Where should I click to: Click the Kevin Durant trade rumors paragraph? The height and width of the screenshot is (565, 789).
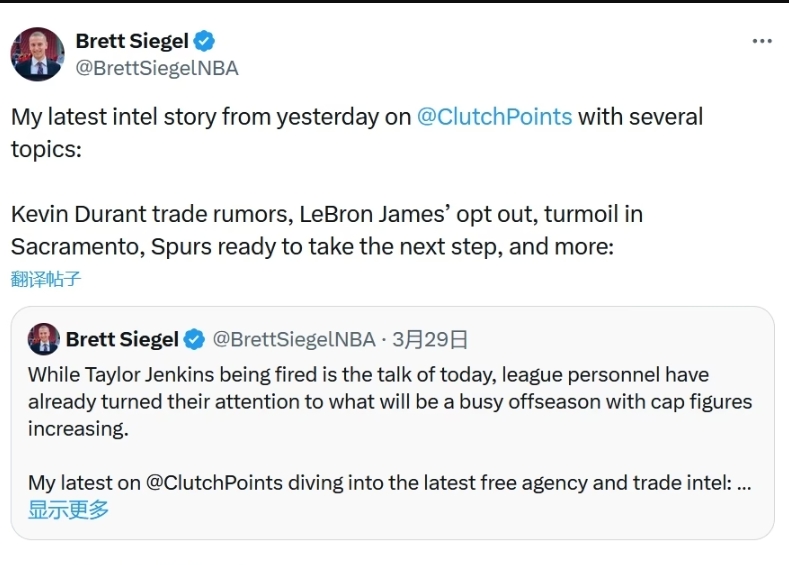326,215
